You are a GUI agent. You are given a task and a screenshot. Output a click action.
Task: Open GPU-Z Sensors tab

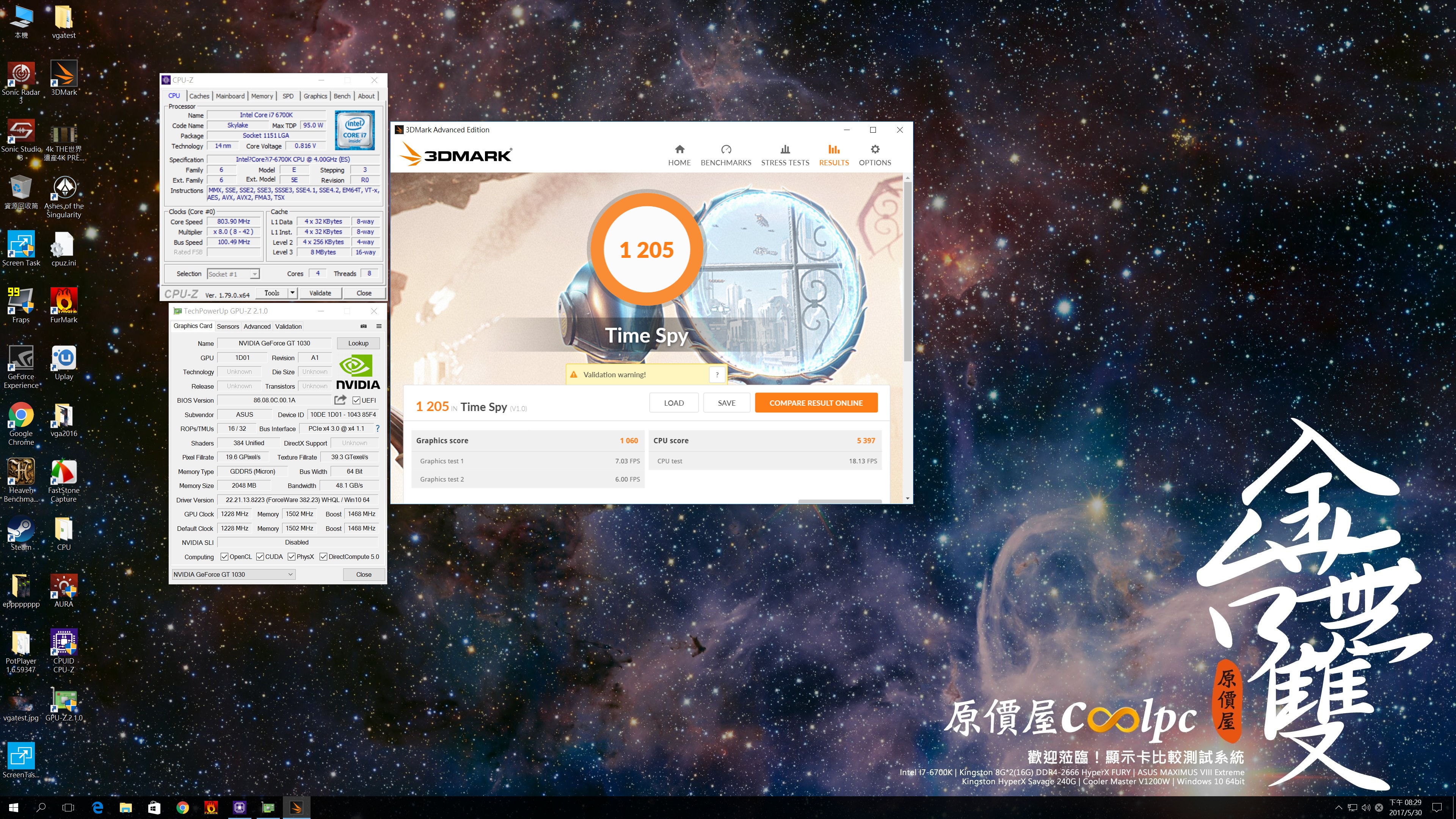click(x=228, y=326)
